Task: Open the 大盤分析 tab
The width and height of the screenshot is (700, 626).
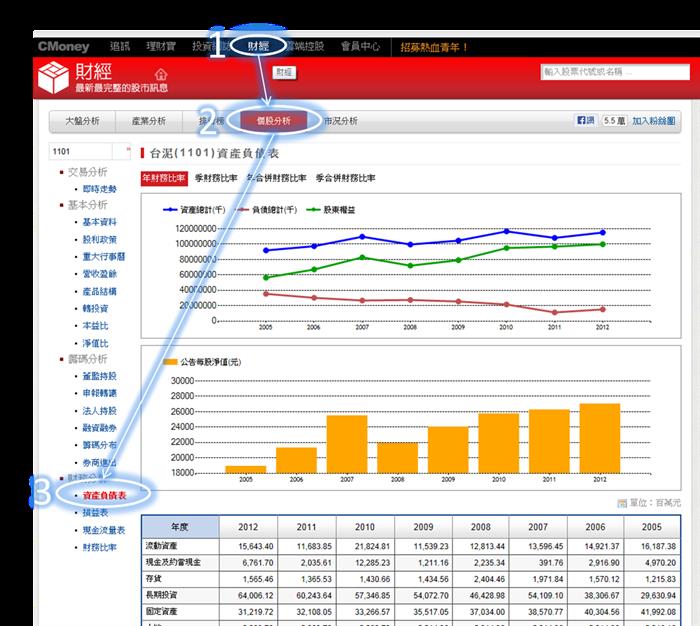Action: pos(82,121)
